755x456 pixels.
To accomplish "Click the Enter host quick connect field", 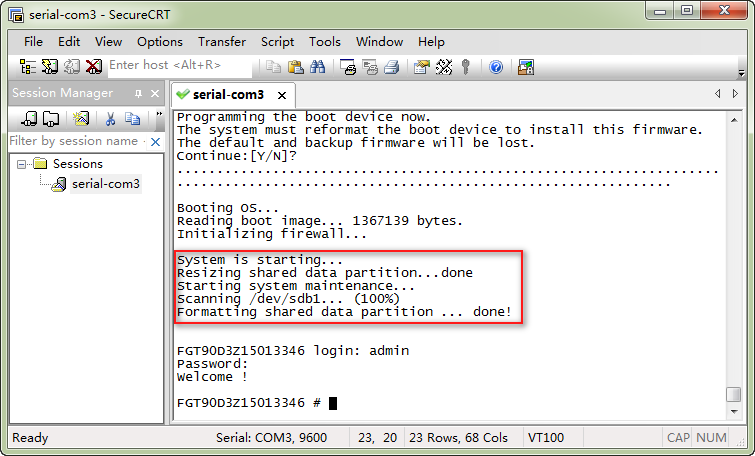I will click(x=179, y=65).
